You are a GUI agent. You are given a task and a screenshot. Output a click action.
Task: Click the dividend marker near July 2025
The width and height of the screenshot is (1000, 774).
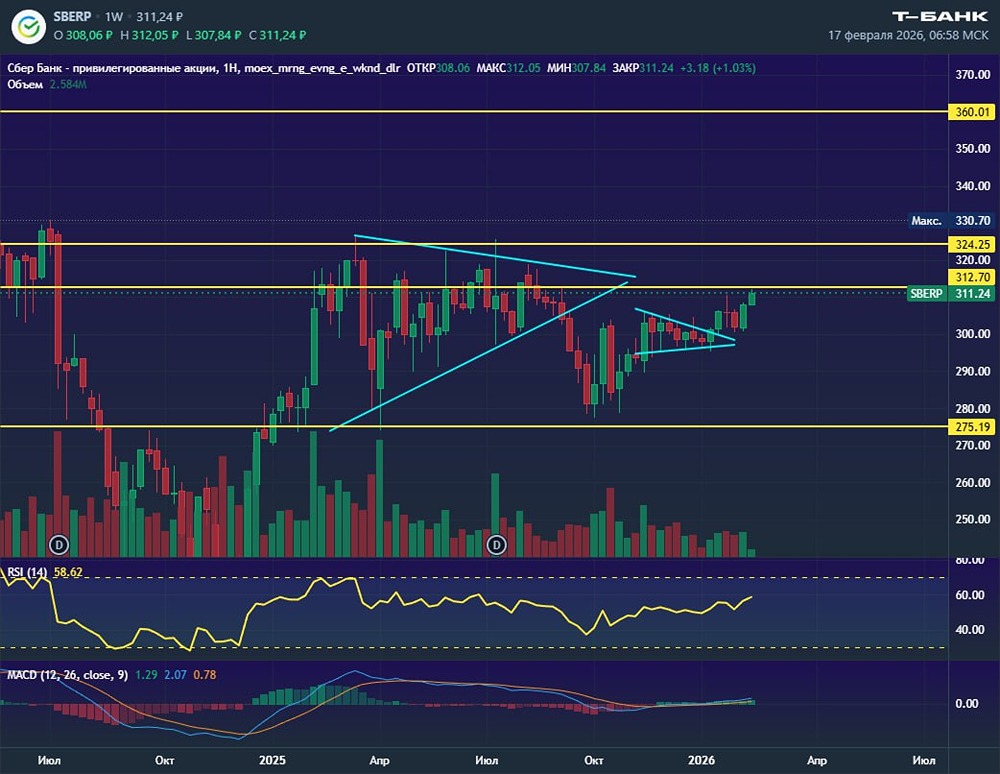496,544
